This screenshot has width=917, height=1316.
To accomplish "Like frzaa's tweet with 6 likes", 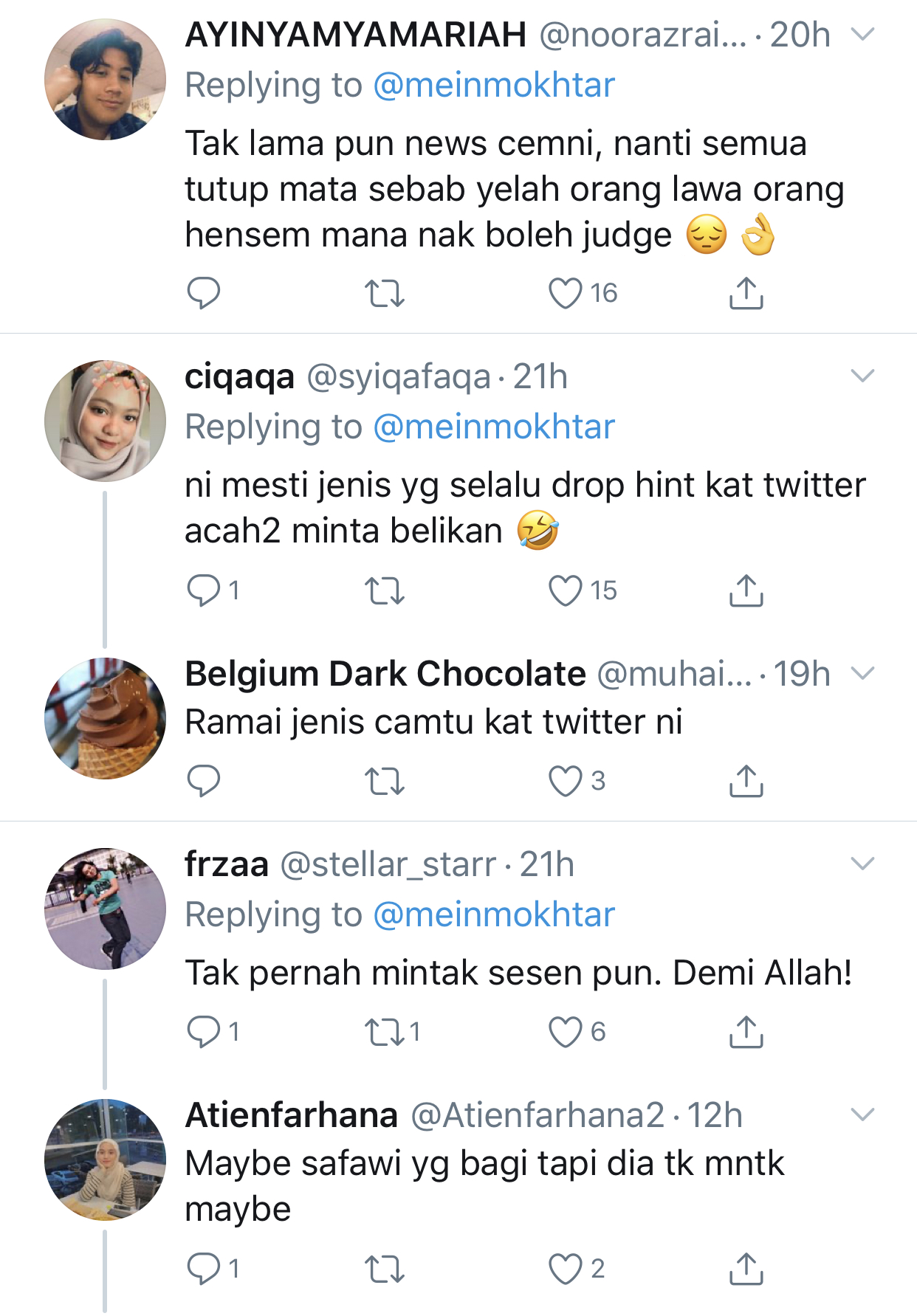I will point(566,1032).
